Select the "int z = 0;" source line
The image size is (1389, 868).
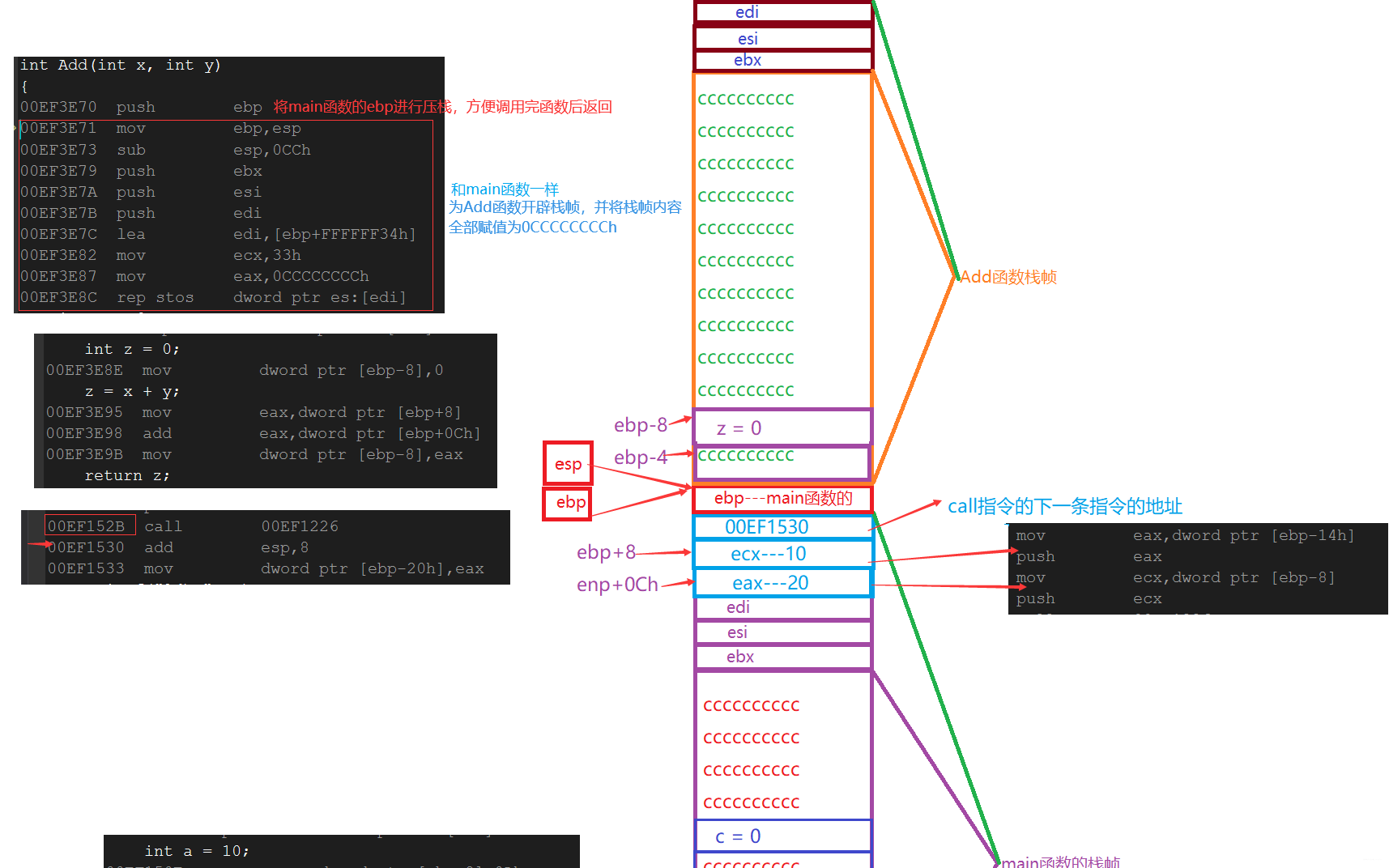click(132, 349)
